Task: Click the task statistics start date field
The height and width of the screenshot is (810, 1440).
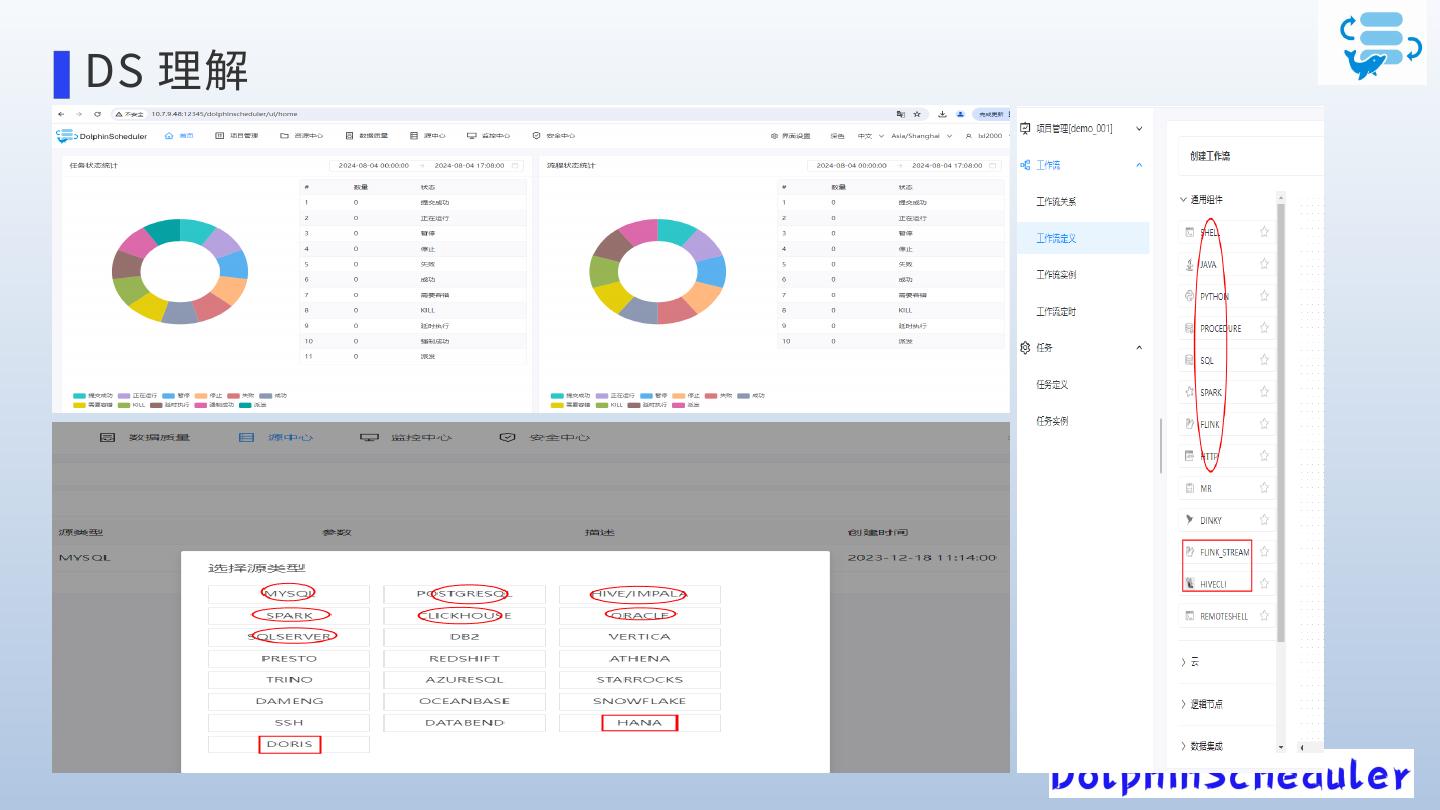Action: click(374, 165)
